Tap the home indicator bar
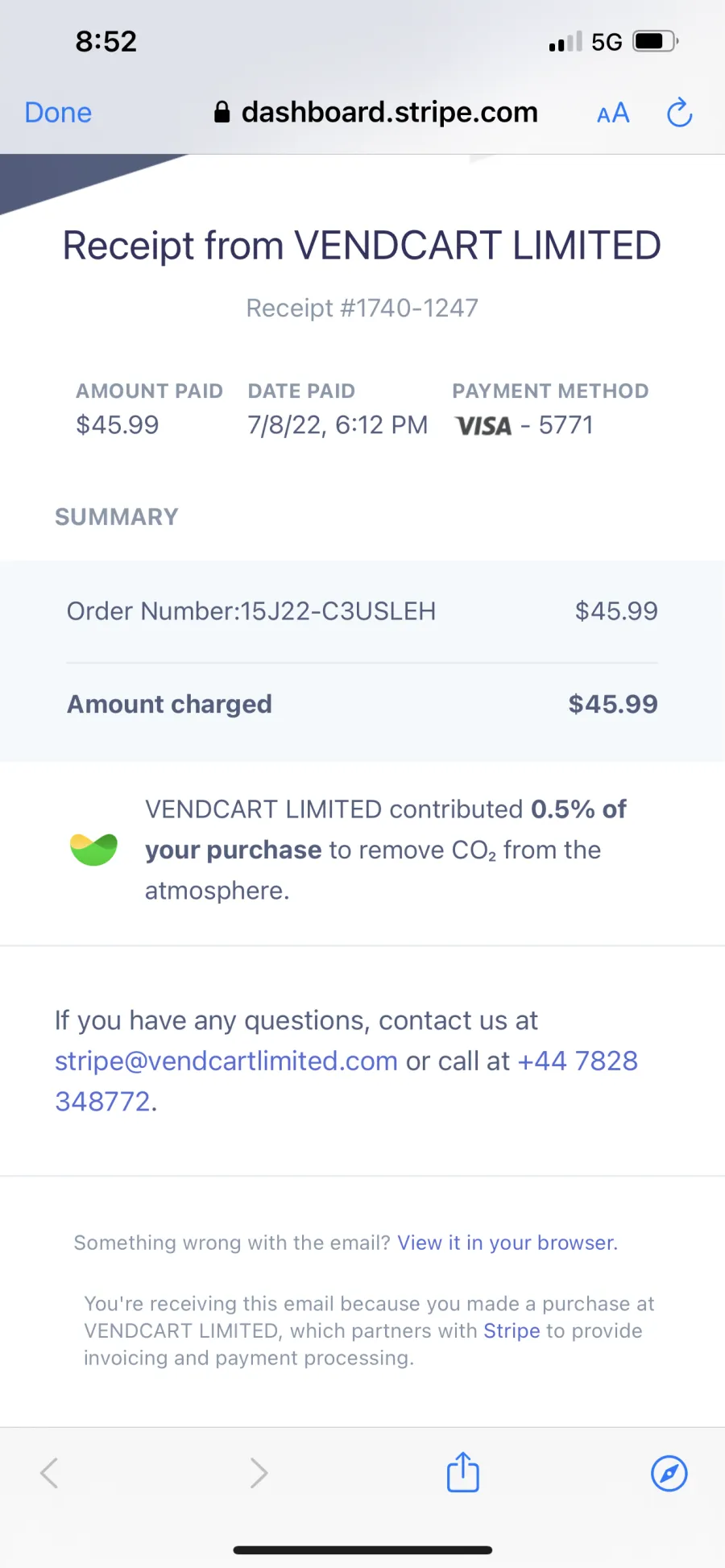 coord(362,1549)
